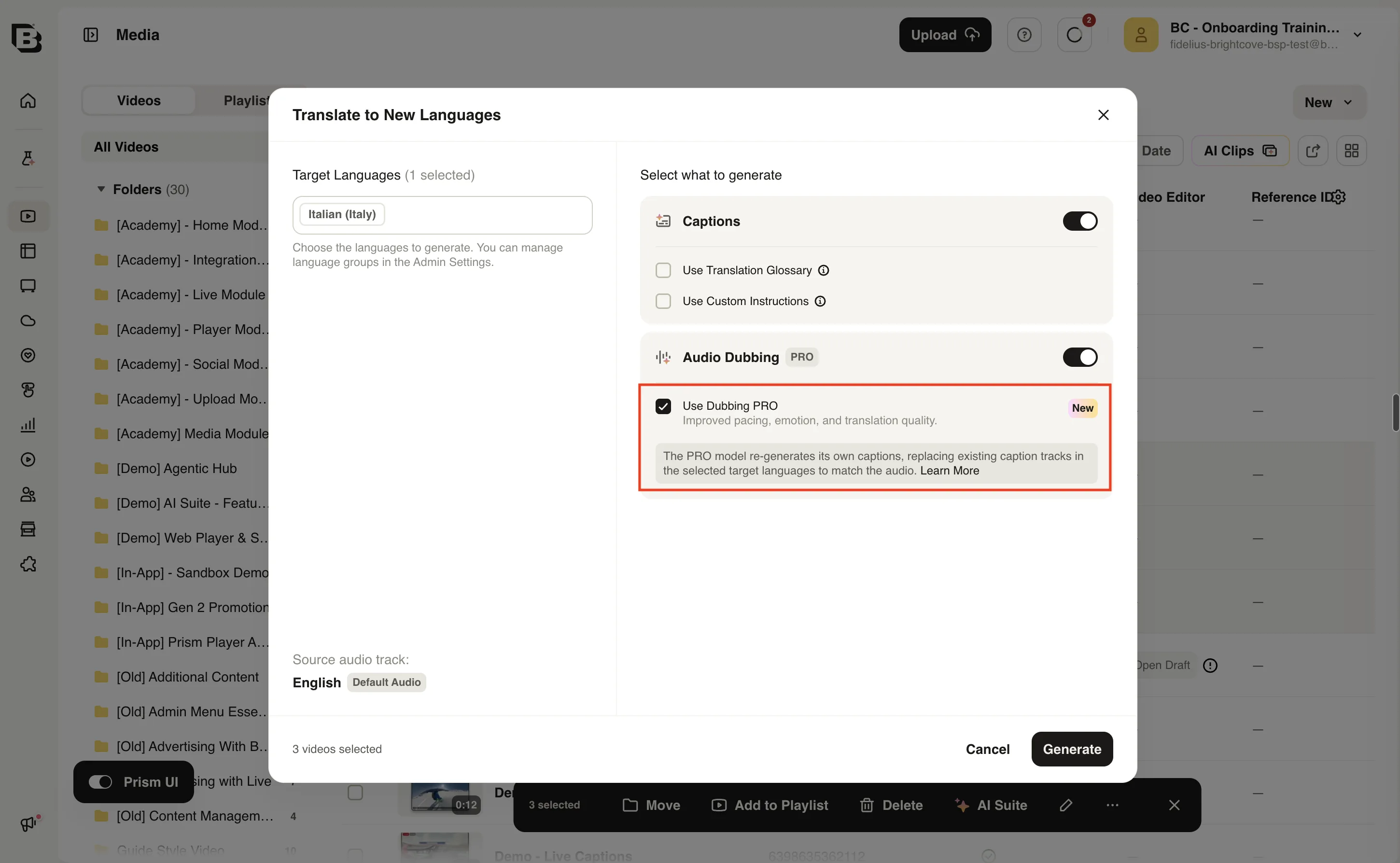
Task: Collapse the Folders tree triangle
Action: [x=101, y=189]
